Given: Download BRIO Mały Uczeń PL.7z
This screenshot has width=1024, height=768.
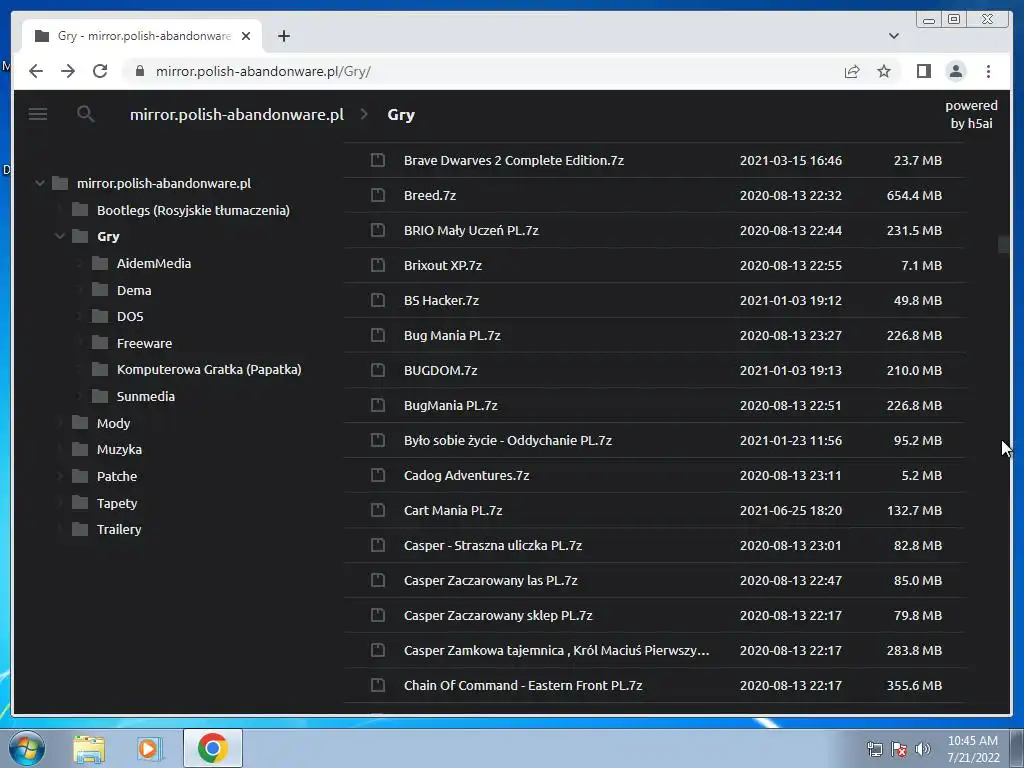Looking at the screenshot, I should coord(471,230).
